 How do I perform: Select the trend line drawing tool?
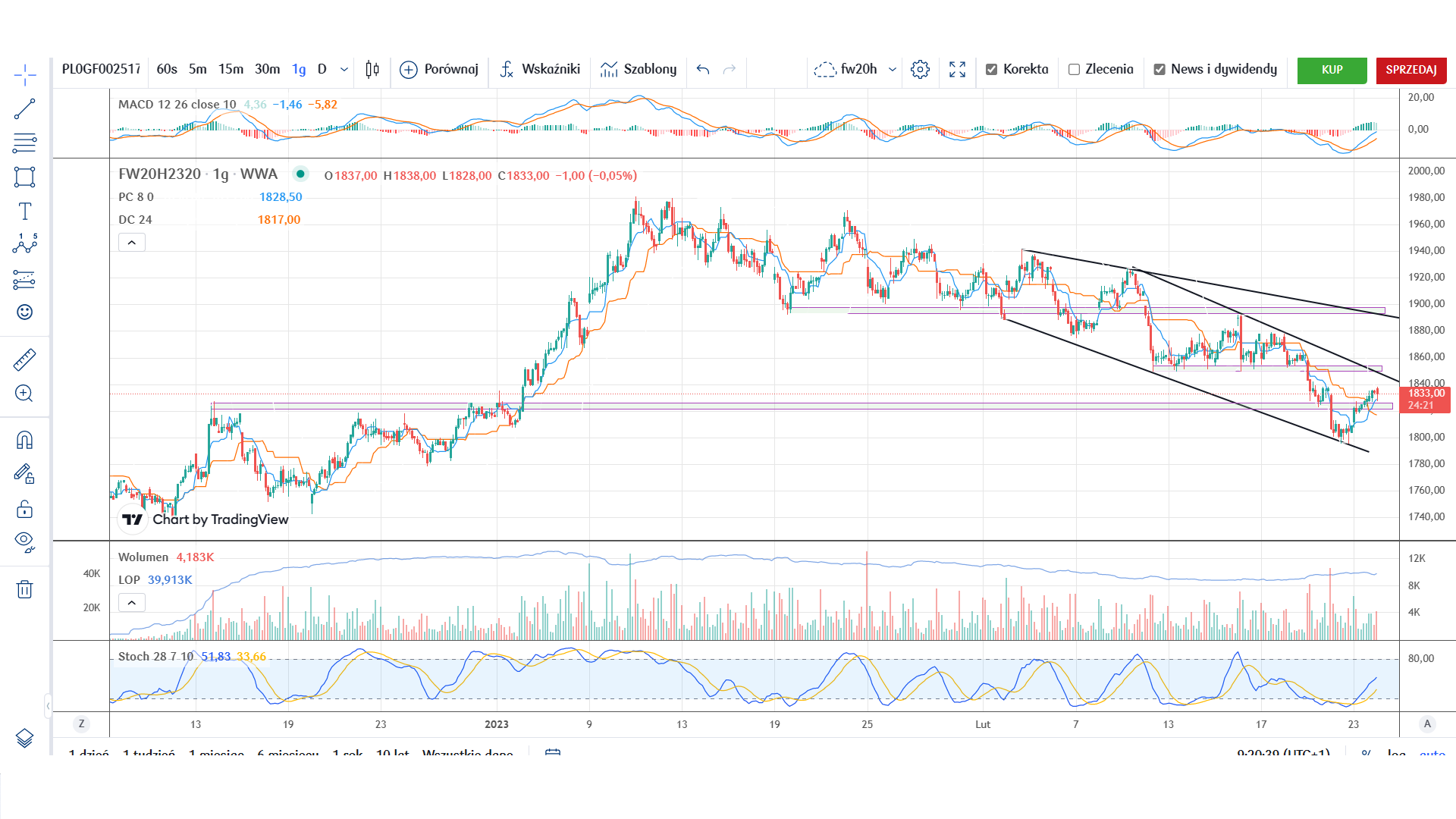coord(24,109)
